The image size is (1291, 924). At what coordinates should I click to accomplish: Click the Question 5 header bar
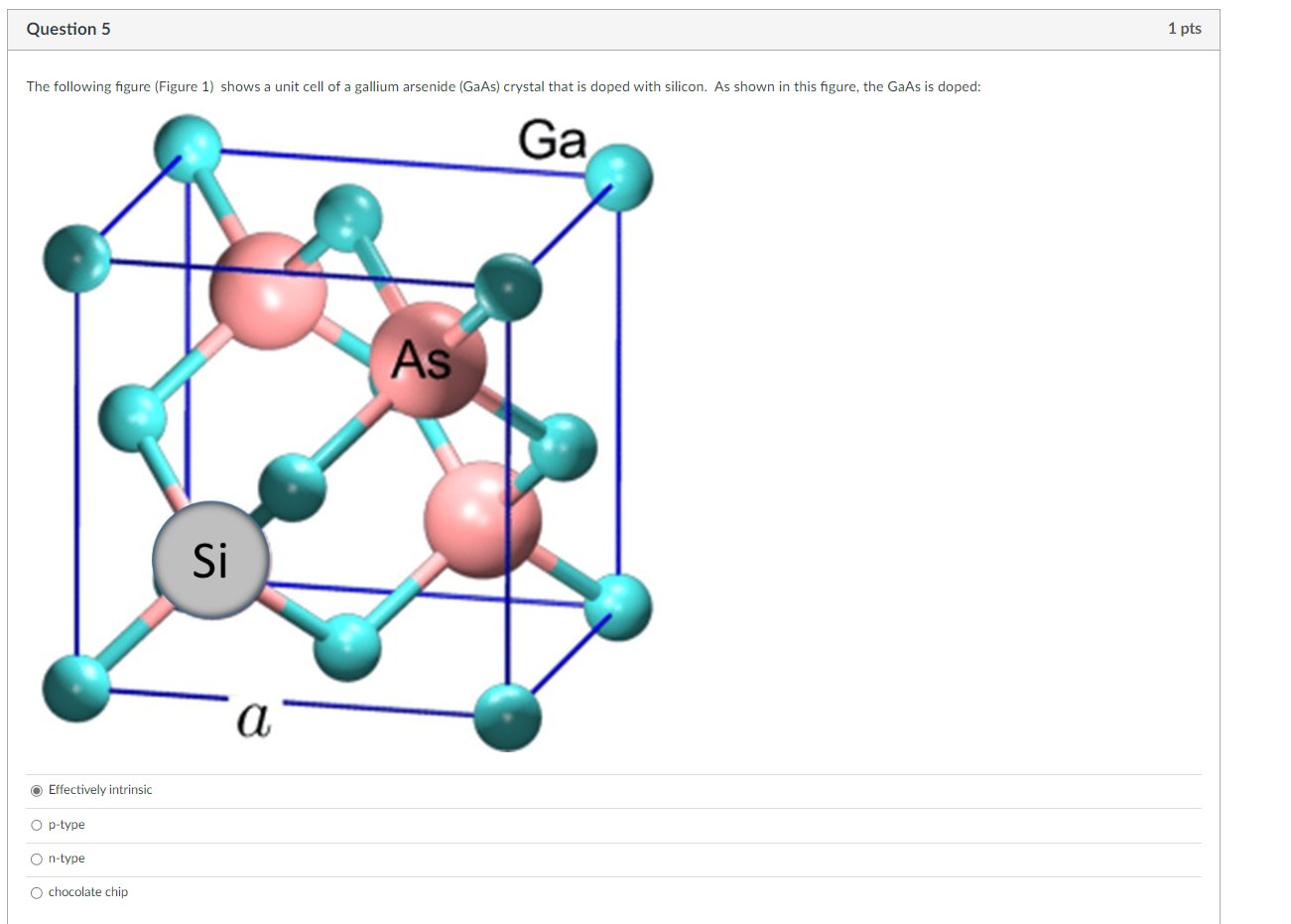click(68, 29)
